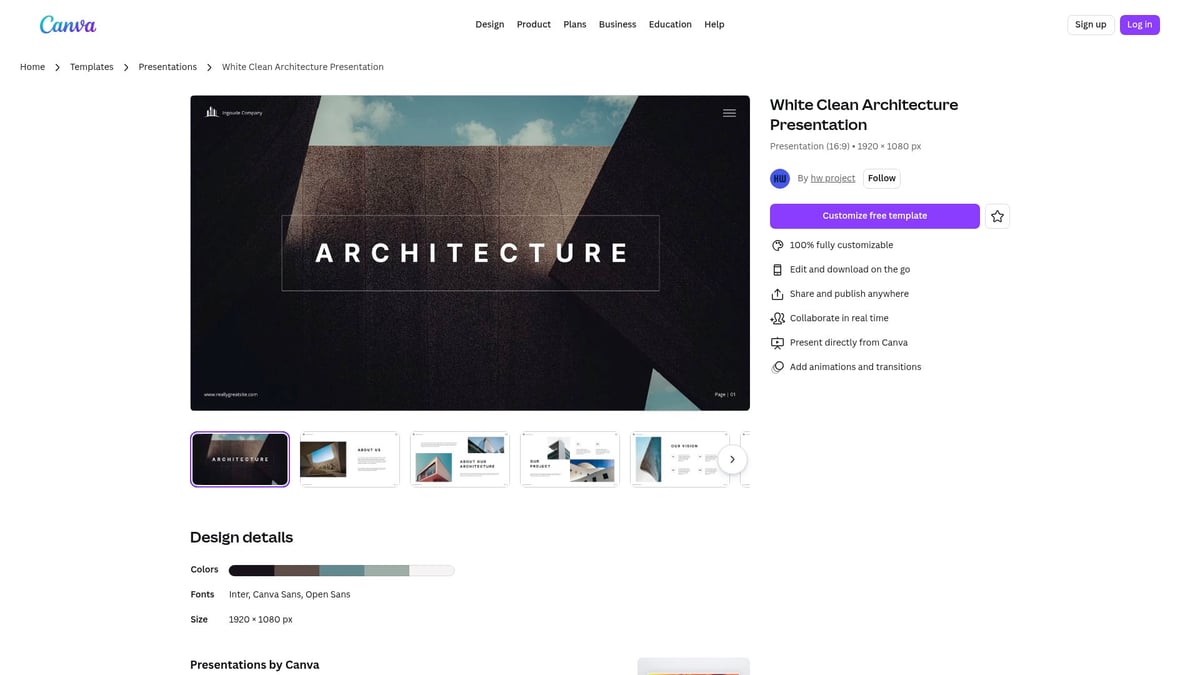Open the hw project profile link
This screenshot has width=1200, height=675.
click(x=831, y=178)
